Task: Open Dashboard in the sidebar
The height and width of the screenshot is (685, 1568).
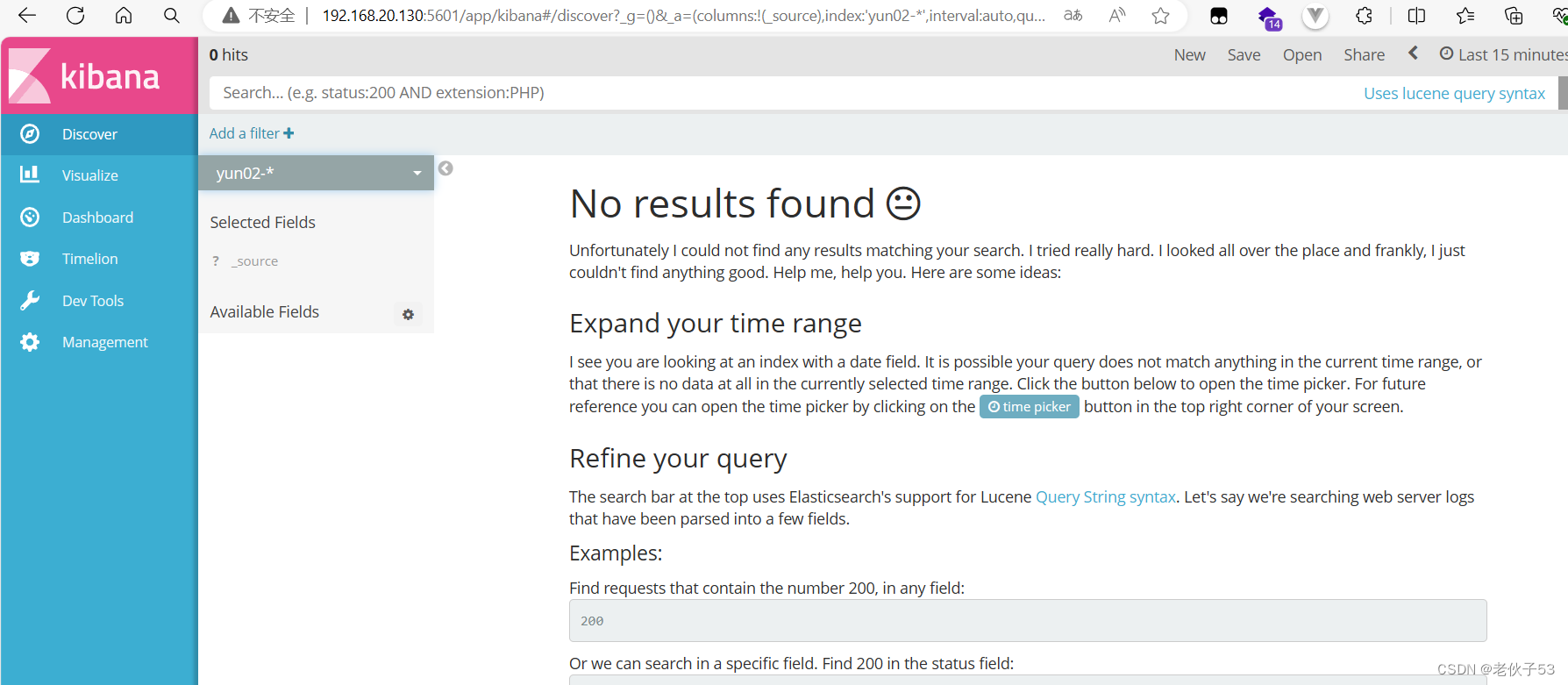Action: click(97, 218)
